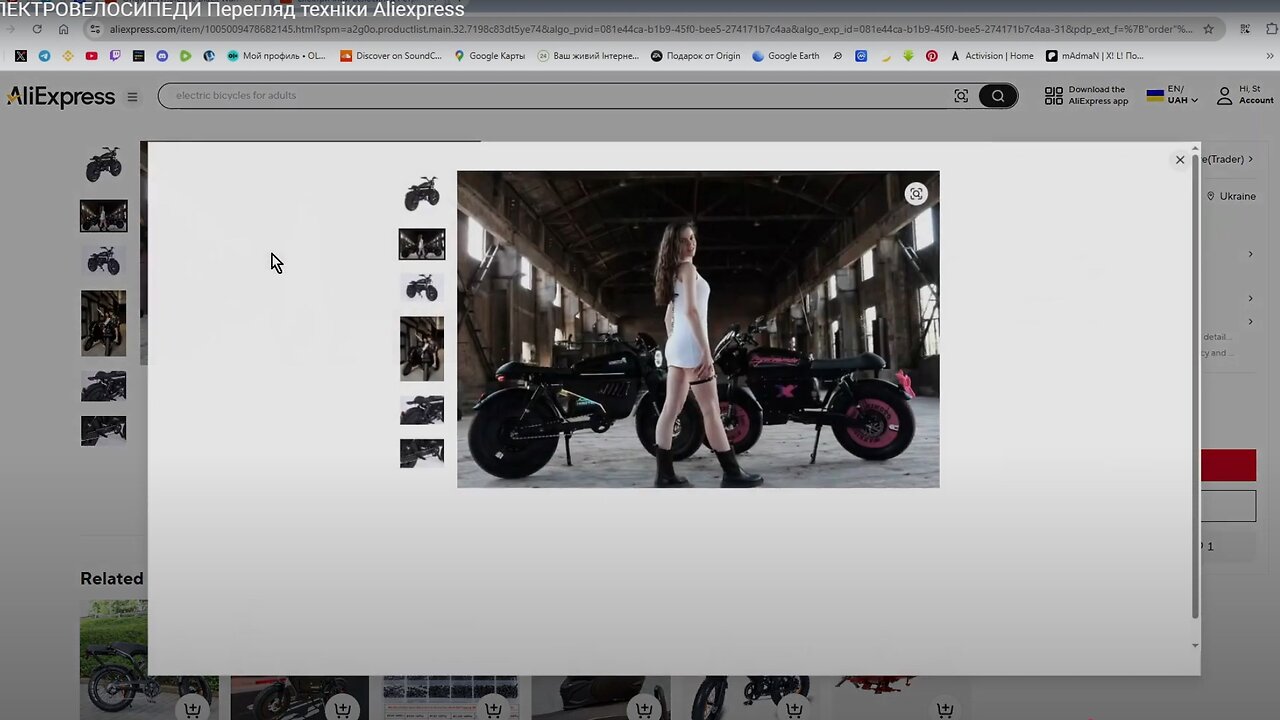Select sixth thumbnail in overlay strip
Image resolution: width=1280 pixels, height=720 pixels.
point(422,453)
